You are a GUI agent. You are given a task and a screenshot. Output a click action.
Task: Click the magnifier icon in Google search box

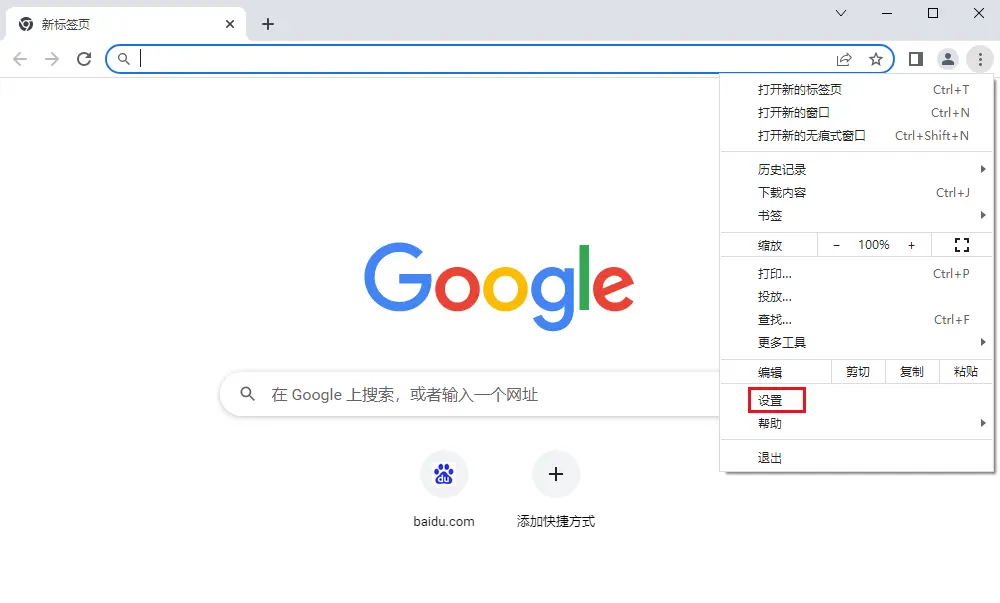pyautogui.click(x=247, y=395)
